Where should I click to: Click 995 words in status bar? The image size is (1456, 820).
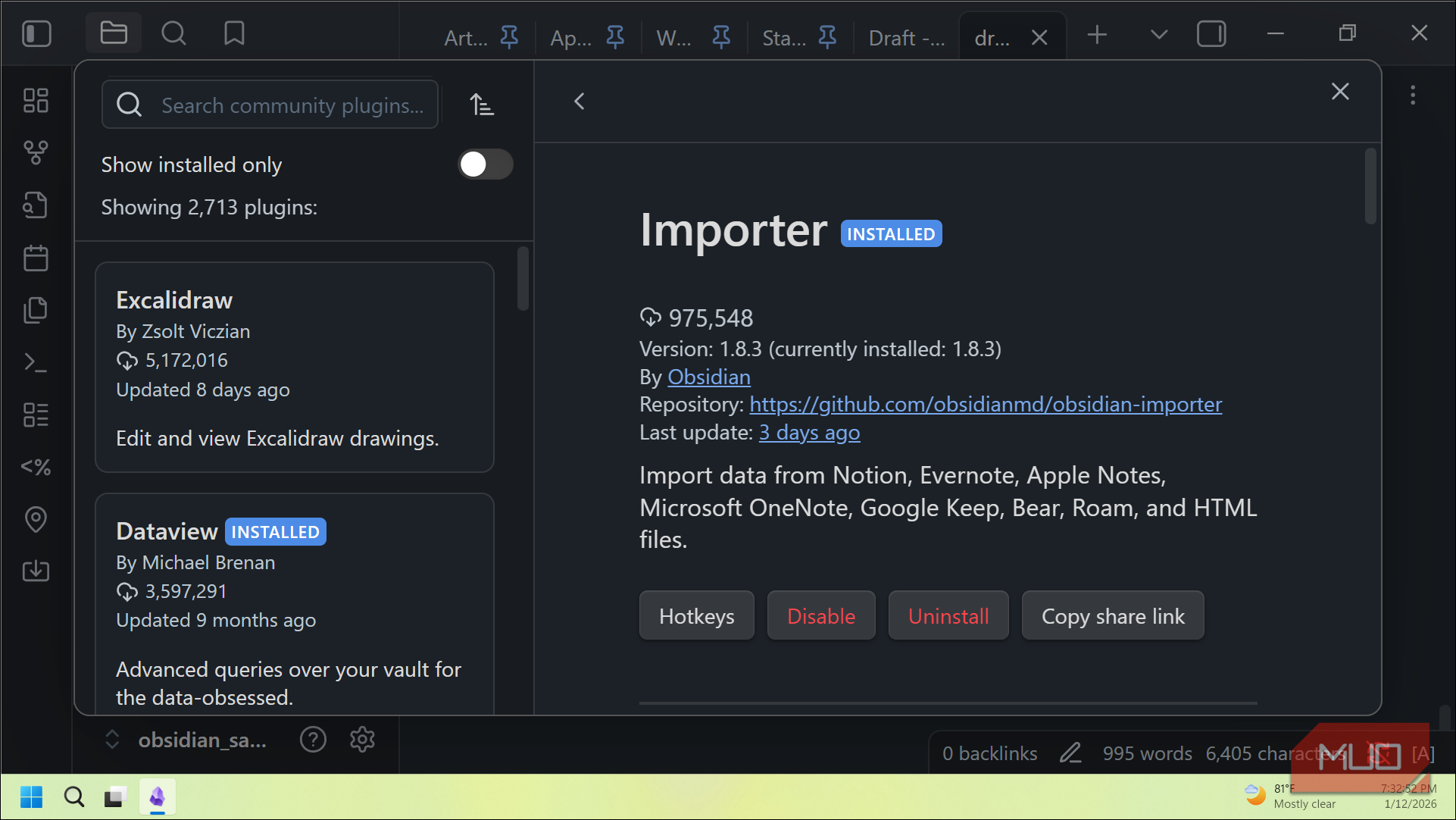1147,753
